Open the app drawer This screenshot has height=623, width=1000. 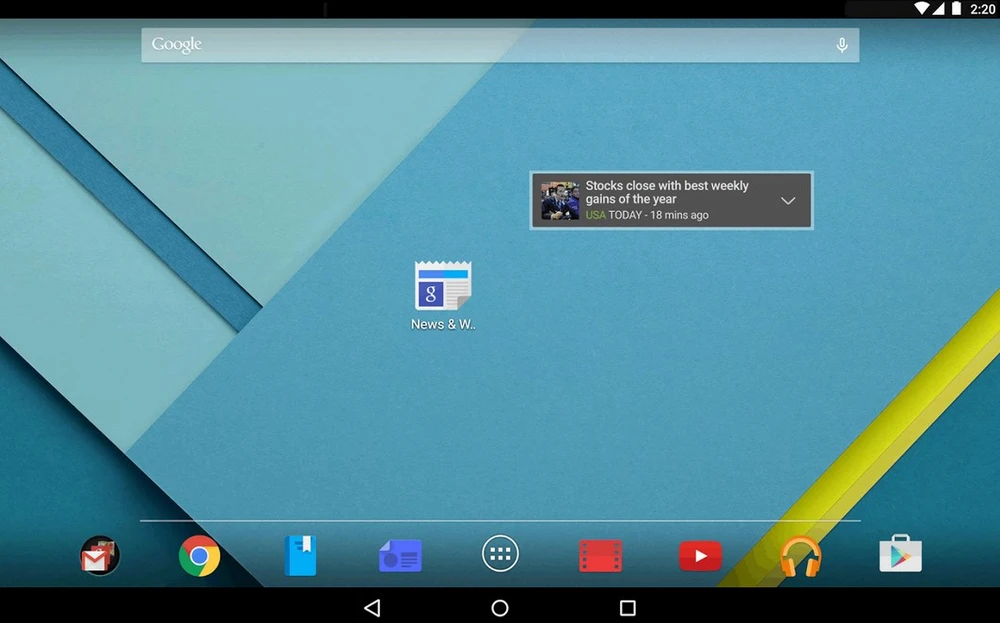500,554
